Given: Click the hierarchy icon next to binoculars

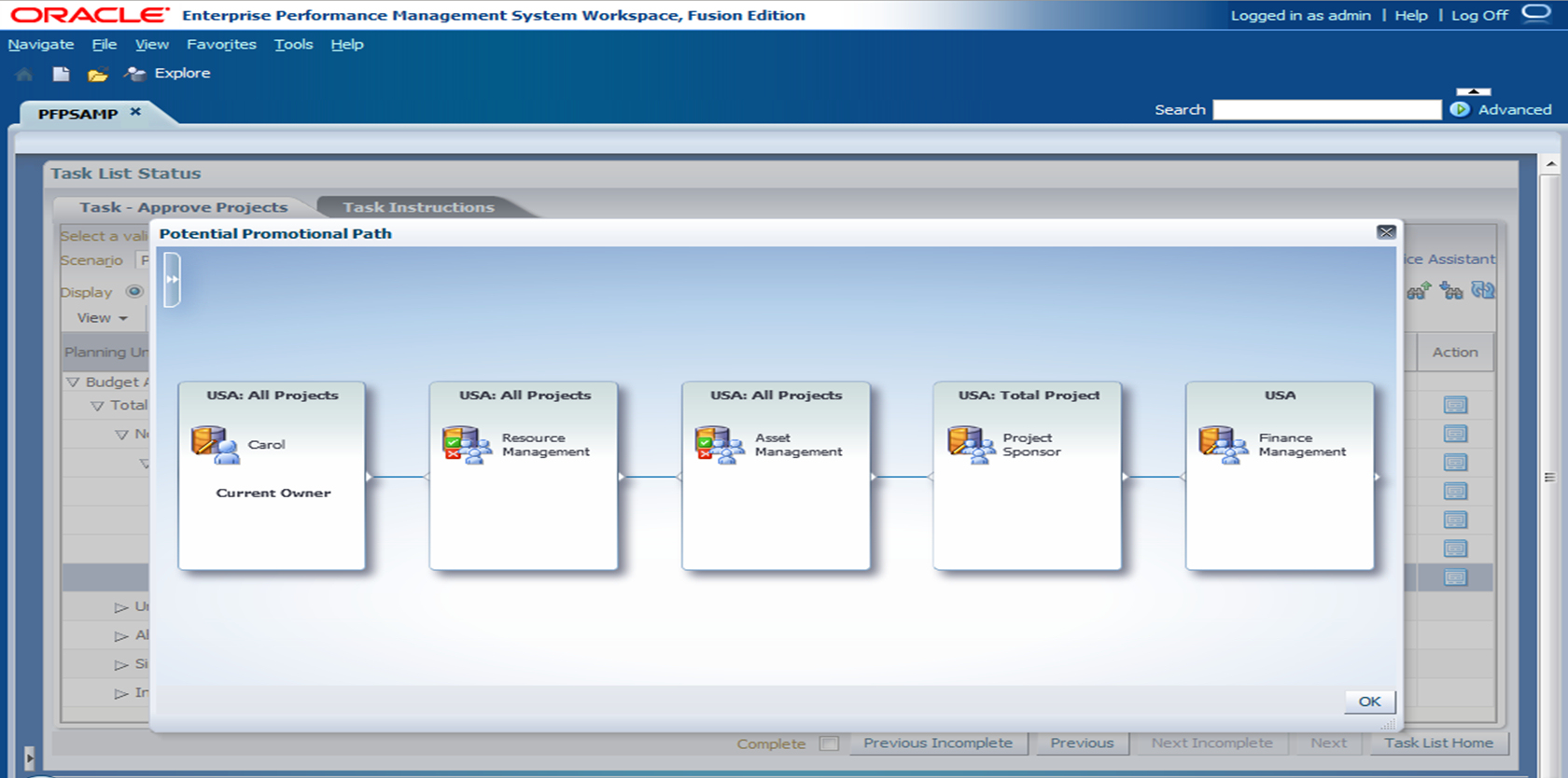Looking at the screenshot, I should click(x=1451, y=291).
